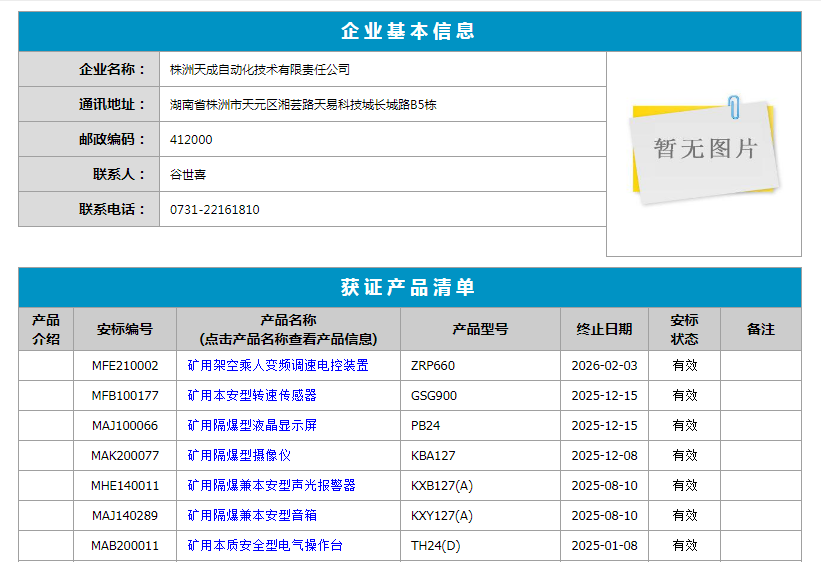Select product model KBA127
This screenshot has width=821, height=562.
point(433,456)
